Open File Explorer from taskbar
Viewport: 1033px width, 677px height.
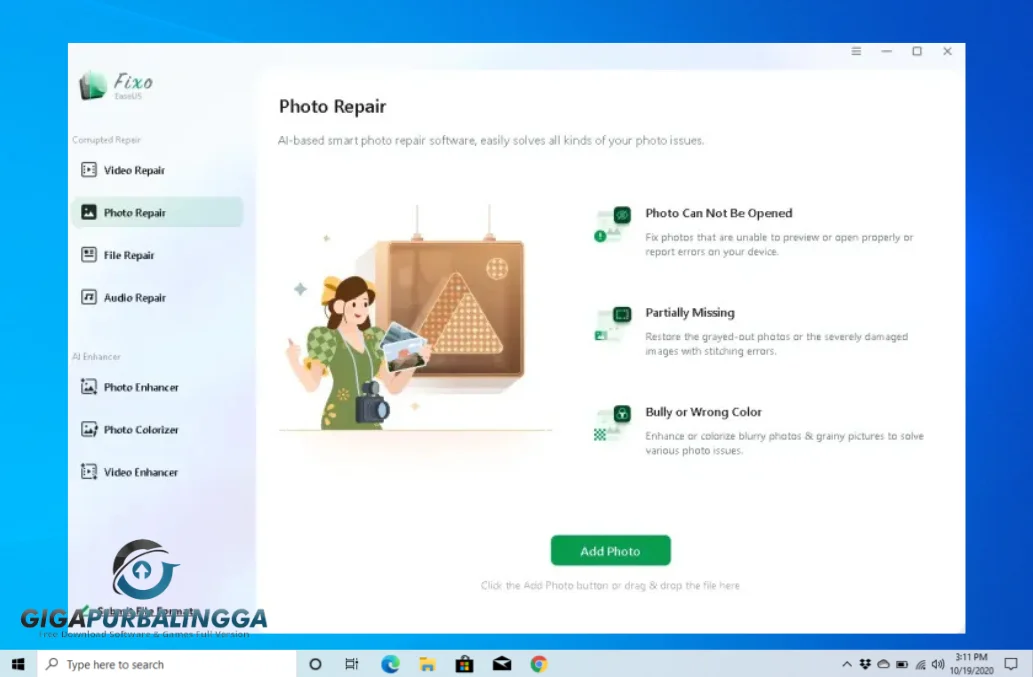point(427,664)
